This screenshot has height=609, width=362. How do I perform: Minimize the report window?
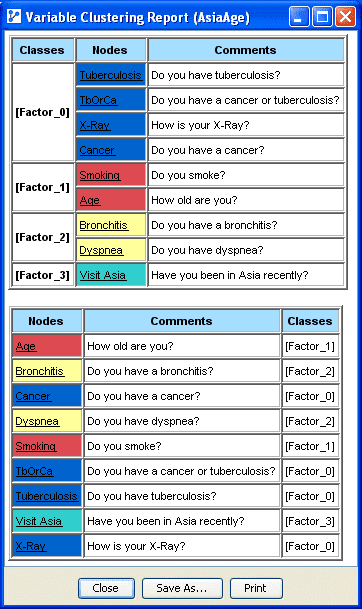[299, 17]
